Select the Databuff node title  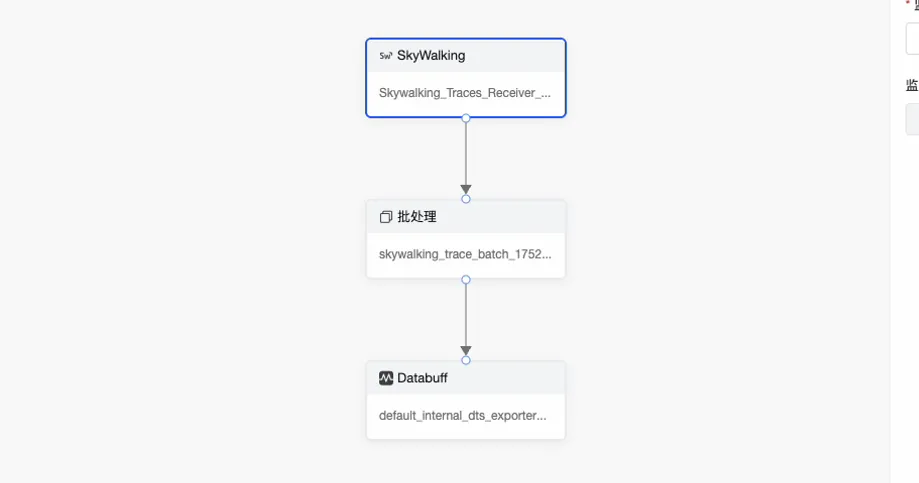click(x=422, y=378)
